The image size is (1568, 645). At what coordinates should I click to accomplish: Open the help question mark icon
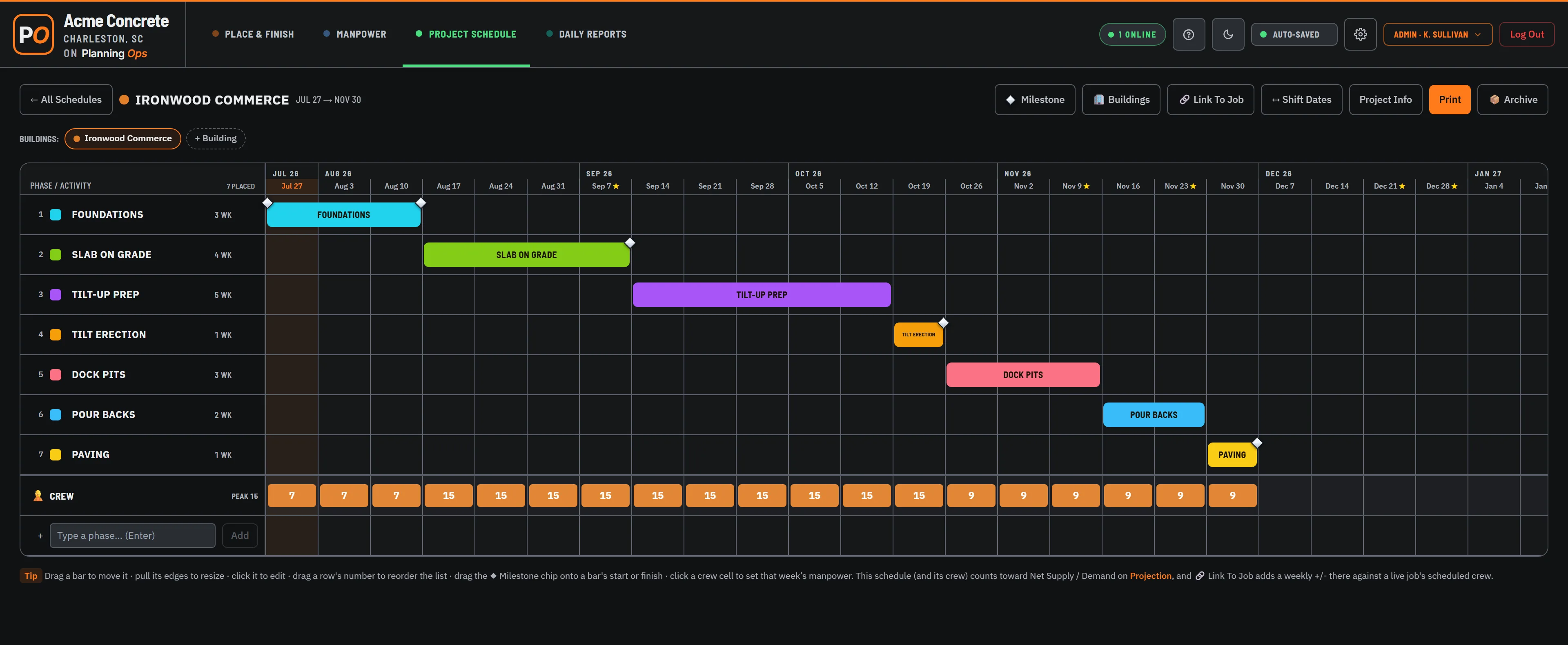[x=1188, y=35]
